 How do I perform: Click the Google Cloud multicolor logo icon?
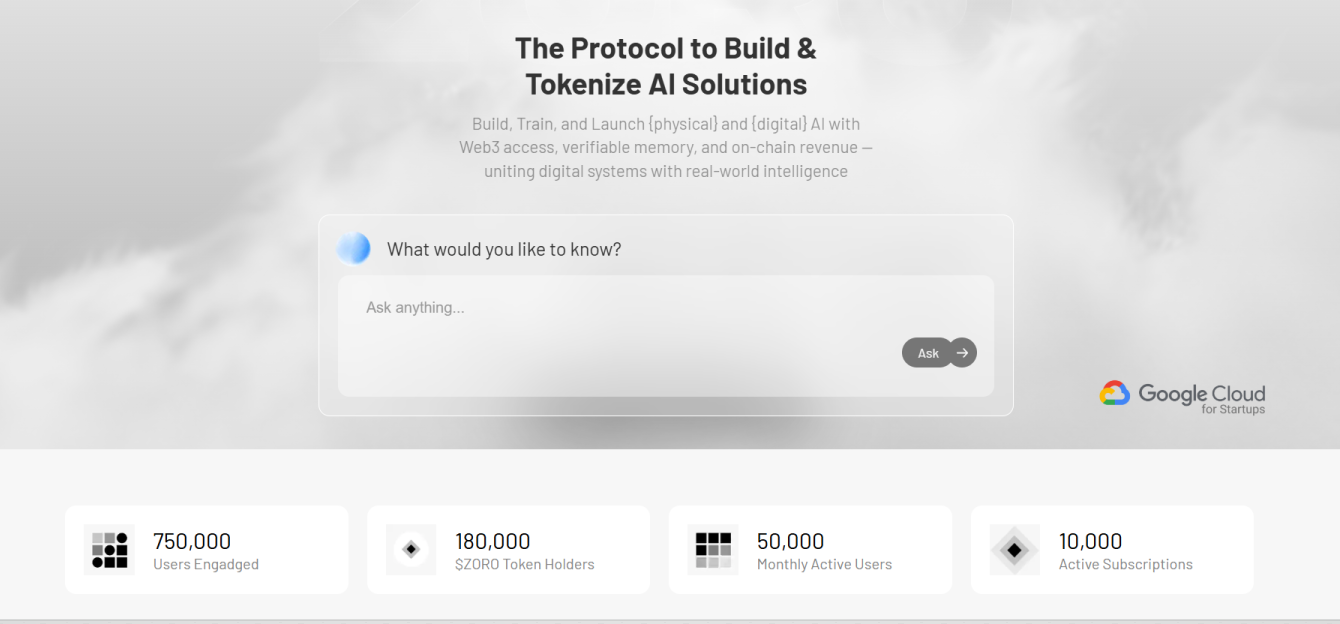click(1115, 393)
